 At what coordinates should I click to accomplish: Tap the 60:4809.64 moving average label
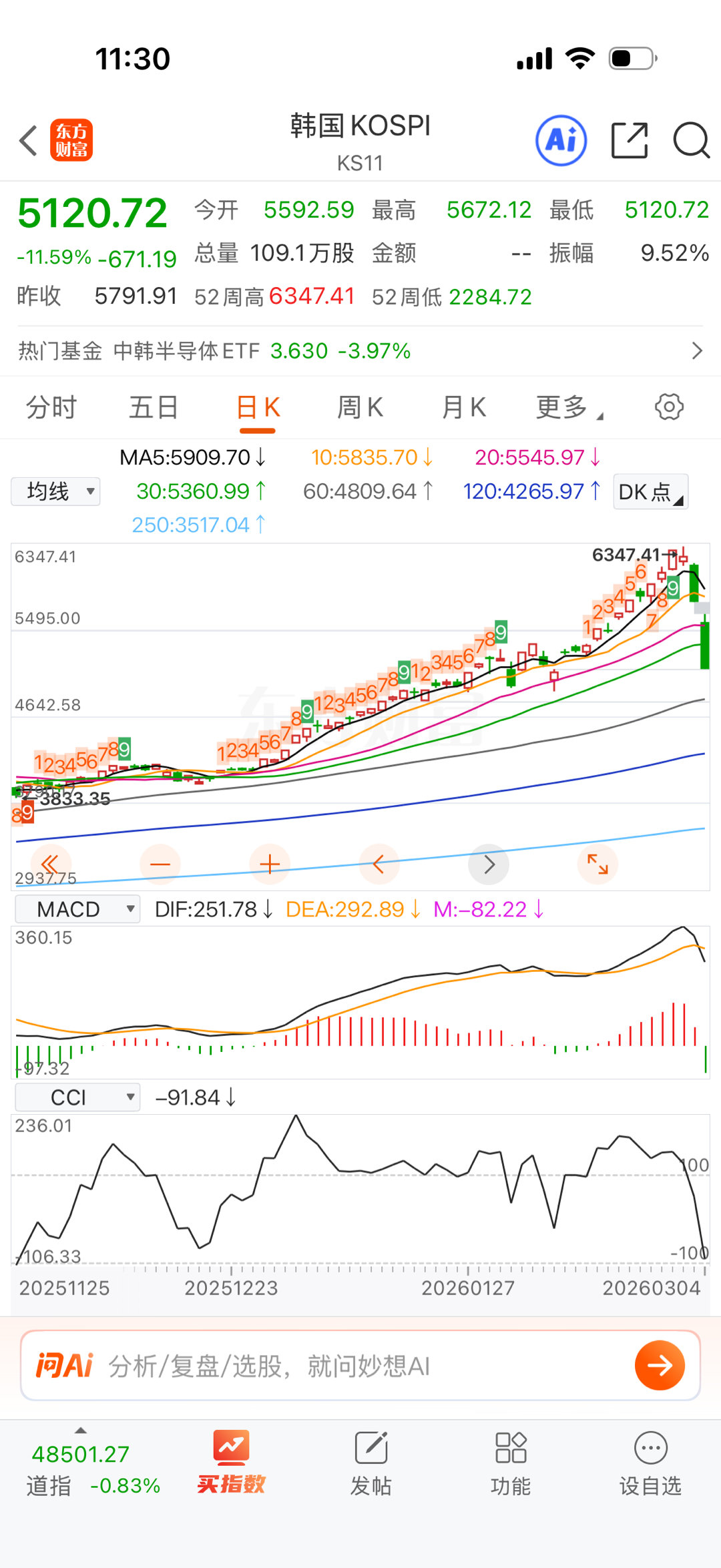pyautogui.click(x=368, y=491)
